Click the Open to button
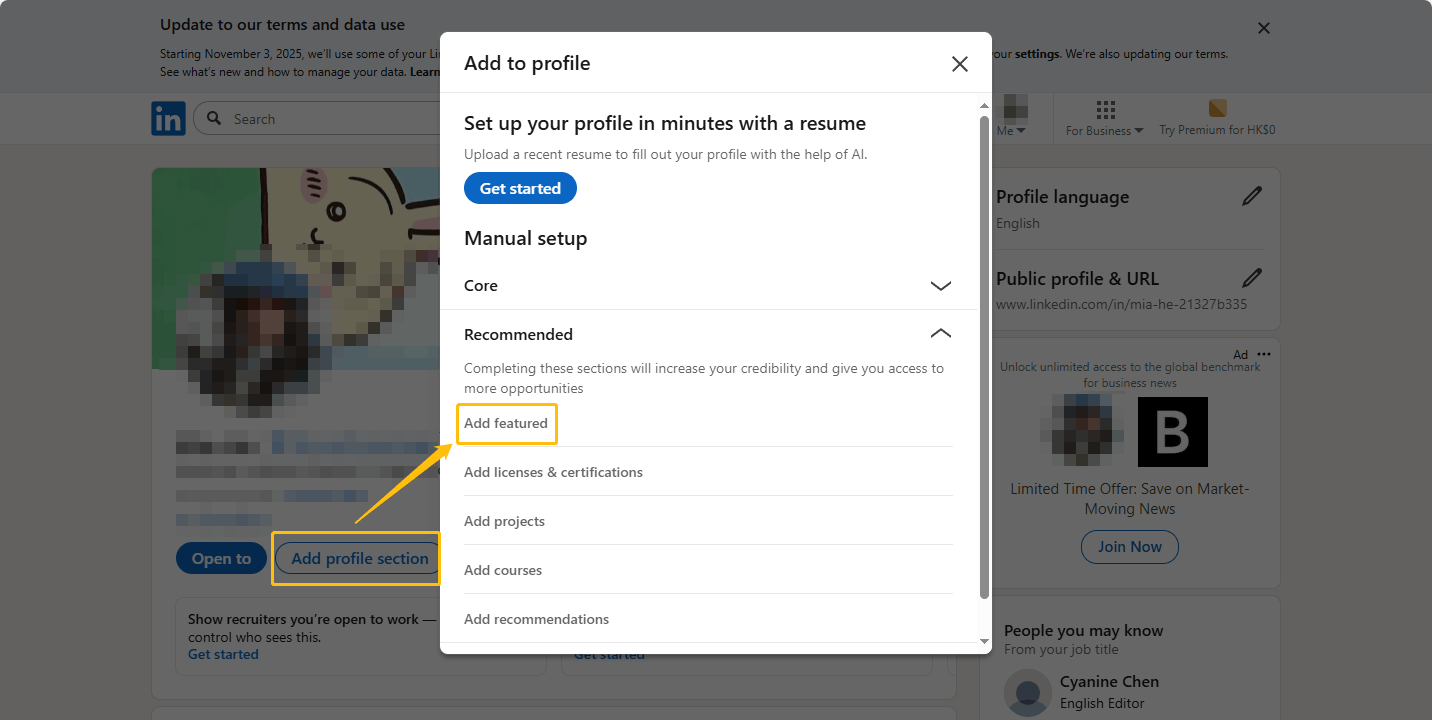 point(221,559)
